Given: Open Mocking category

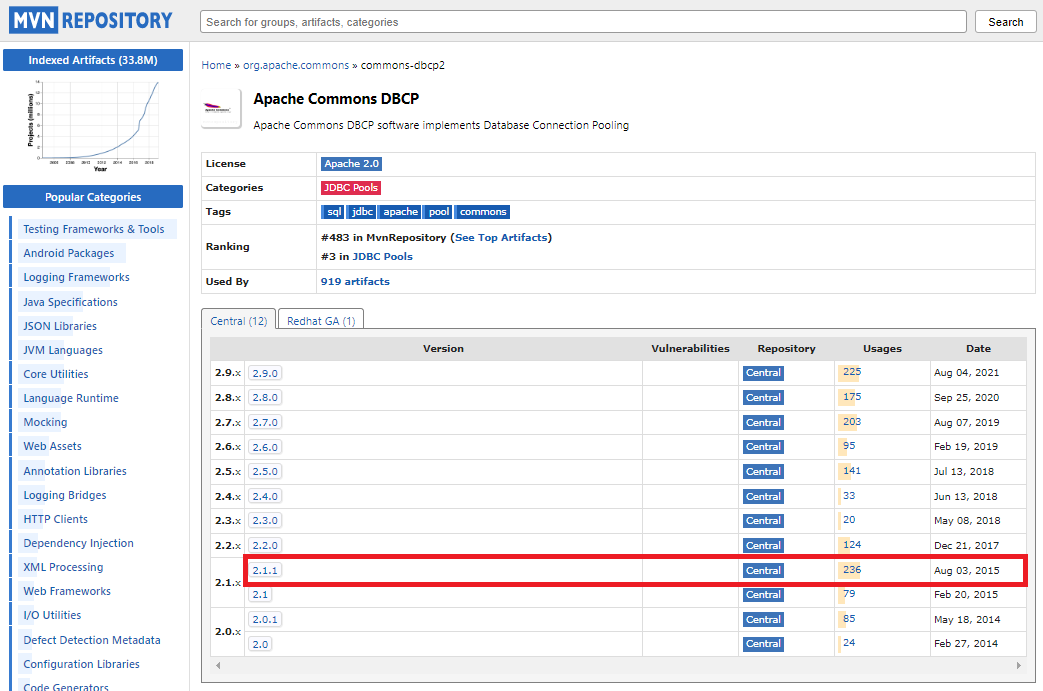Looking at the screenshot, I should pos(45,422).
